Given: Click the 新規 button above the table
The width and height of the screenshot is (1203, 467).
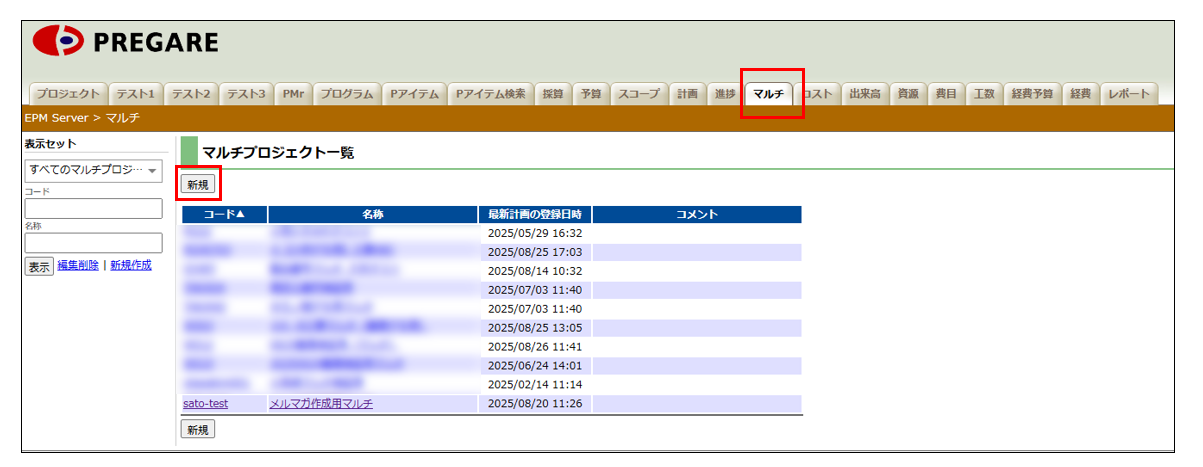Looking at the screenshot, I should (198, 184).
